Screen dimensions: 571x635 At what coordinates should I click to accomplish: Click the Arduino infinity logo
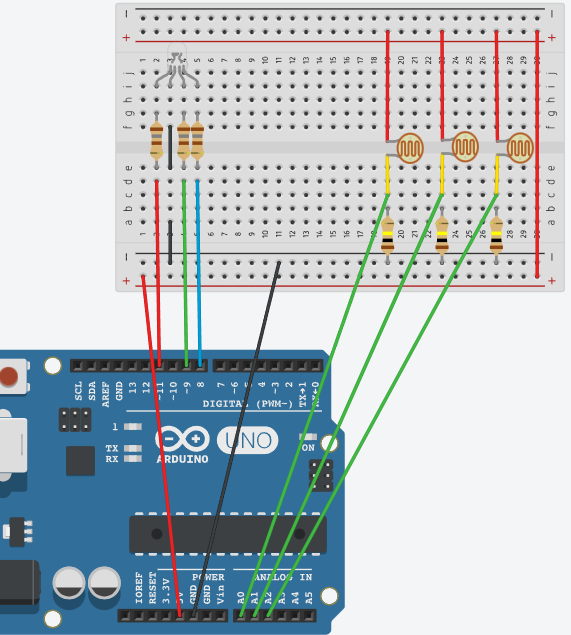(182, 439)
